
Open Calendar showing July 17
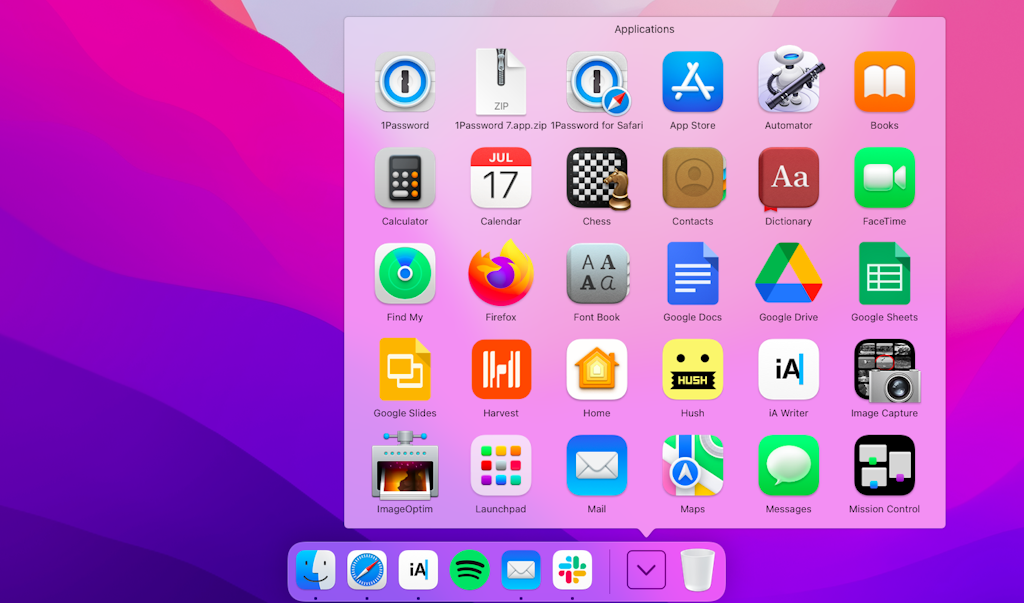pos(500,180)
